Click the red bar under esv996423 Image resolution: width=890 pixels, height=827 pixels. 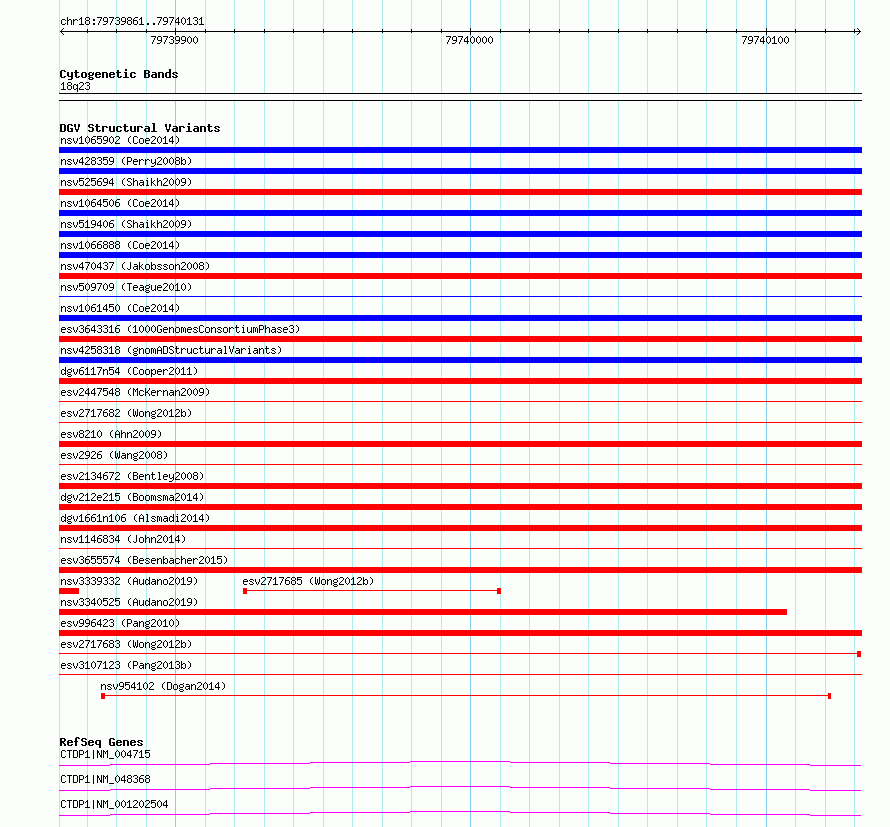click(x=460, y=633)
